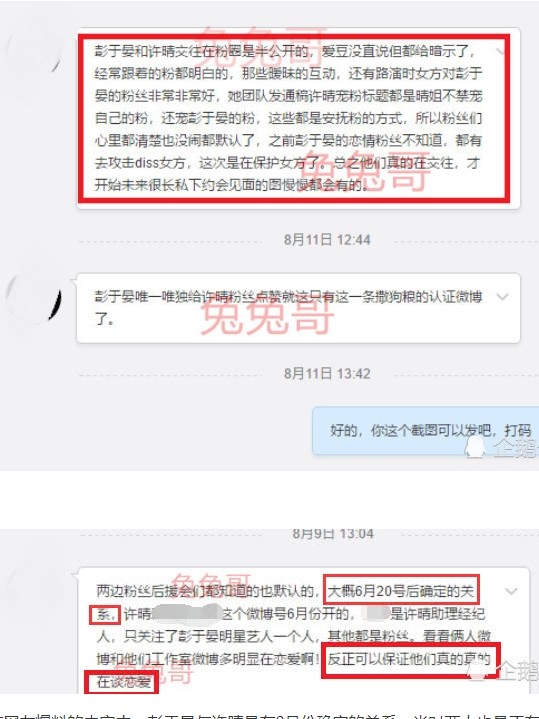539x719 pixels.
Task: Expand the chevron on the 撒狗粮 message
Action: pos(503,297)
